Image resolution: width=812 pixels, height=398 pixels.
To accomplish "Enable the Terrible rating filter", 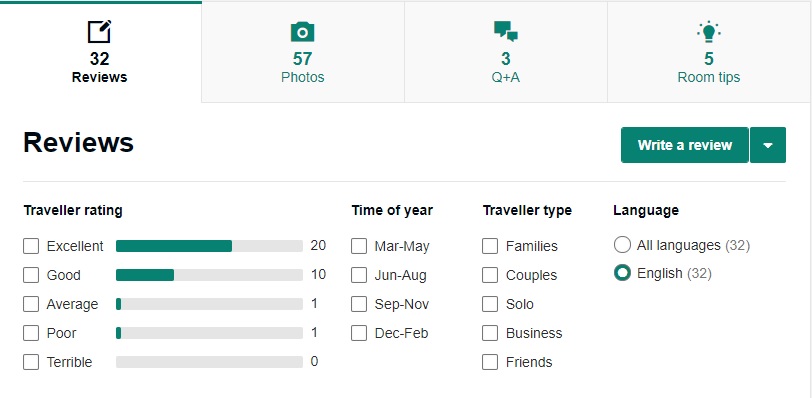I will coord(31,362).
